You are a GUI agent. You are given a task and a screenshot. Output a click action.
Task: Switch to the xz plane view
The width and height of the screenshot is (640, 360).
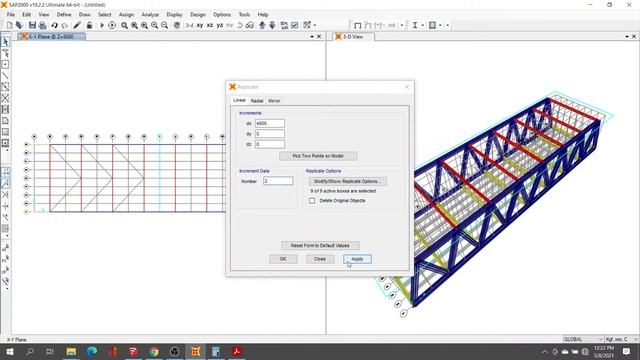point(210,25)
